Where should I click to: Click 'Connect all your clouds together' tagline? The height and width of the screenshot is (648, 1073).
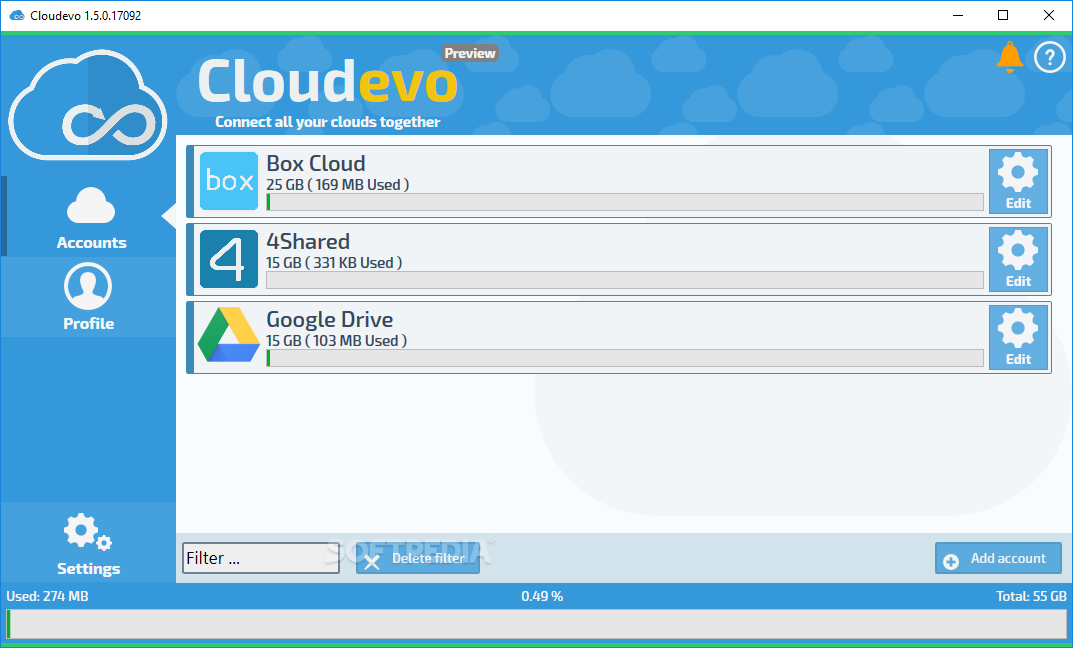tap(328, 122)
